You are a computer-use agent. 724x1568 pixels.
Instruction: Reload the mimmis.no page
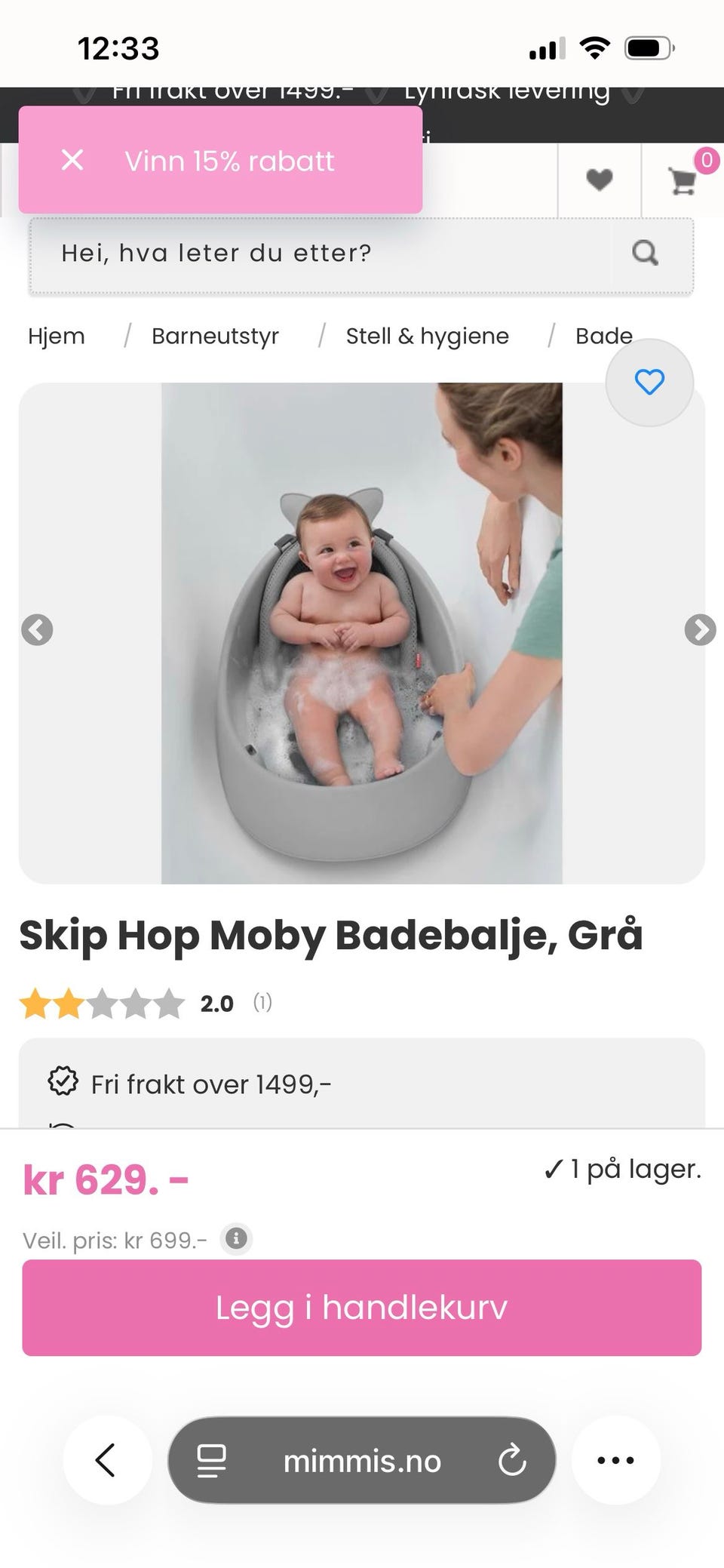[x=512, y=1460]
